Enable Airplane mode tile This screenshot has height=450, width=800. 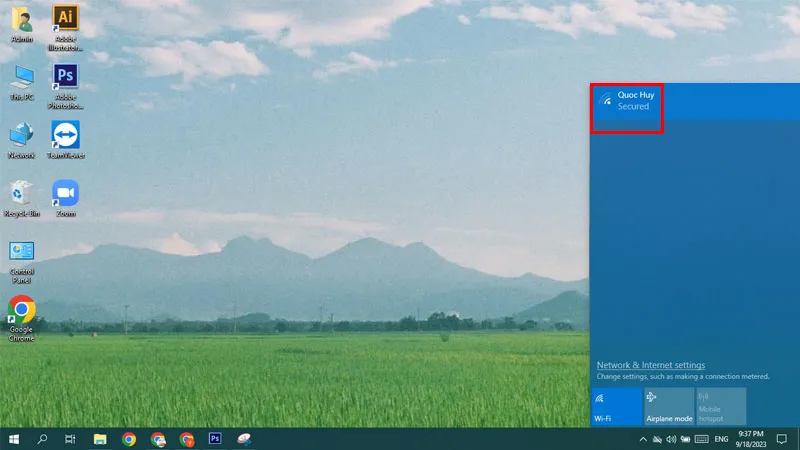pyautogui.click(x=669, y=406)
